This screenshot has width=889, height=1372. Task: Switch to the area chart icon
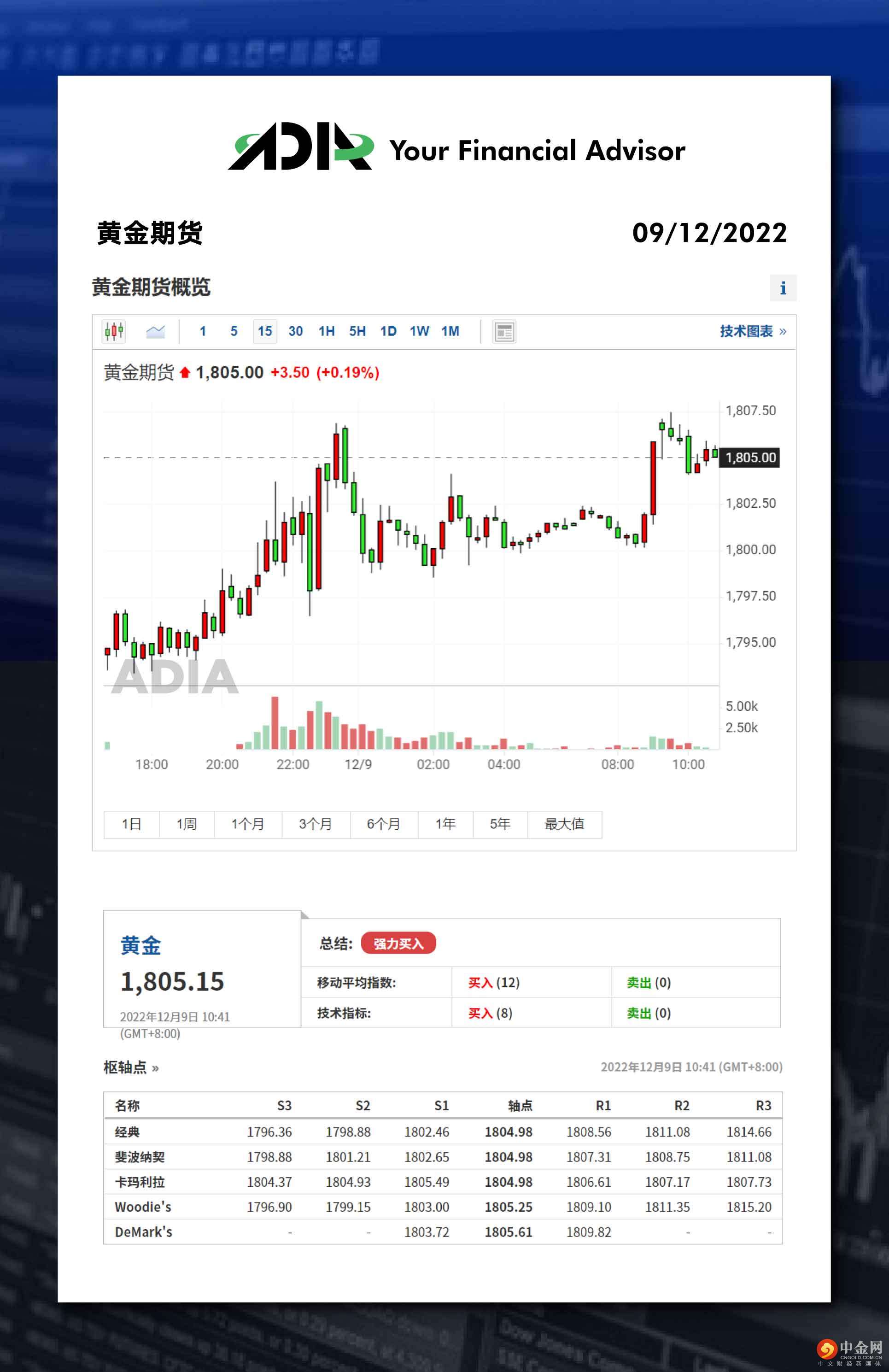(x=156, y=331)
